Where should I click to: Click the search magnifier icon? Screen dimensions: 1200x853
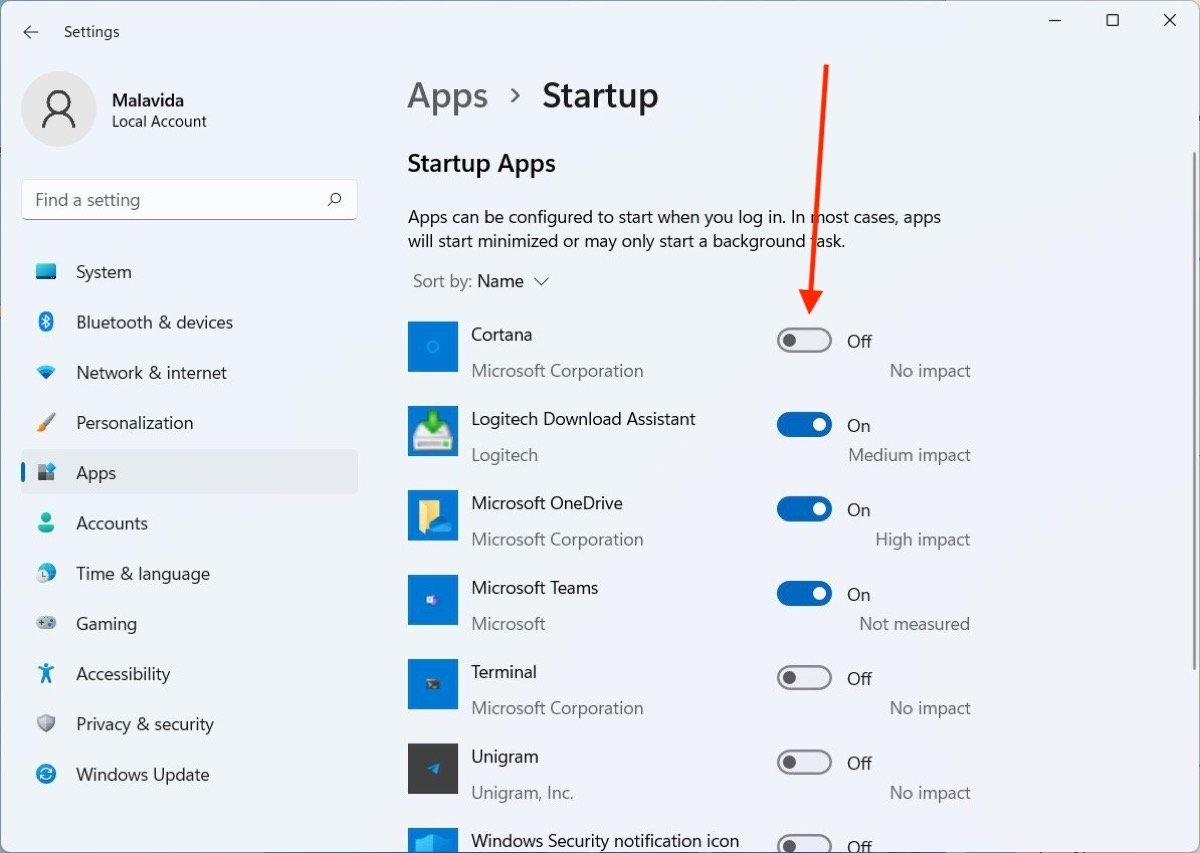[x=334, y=200]
